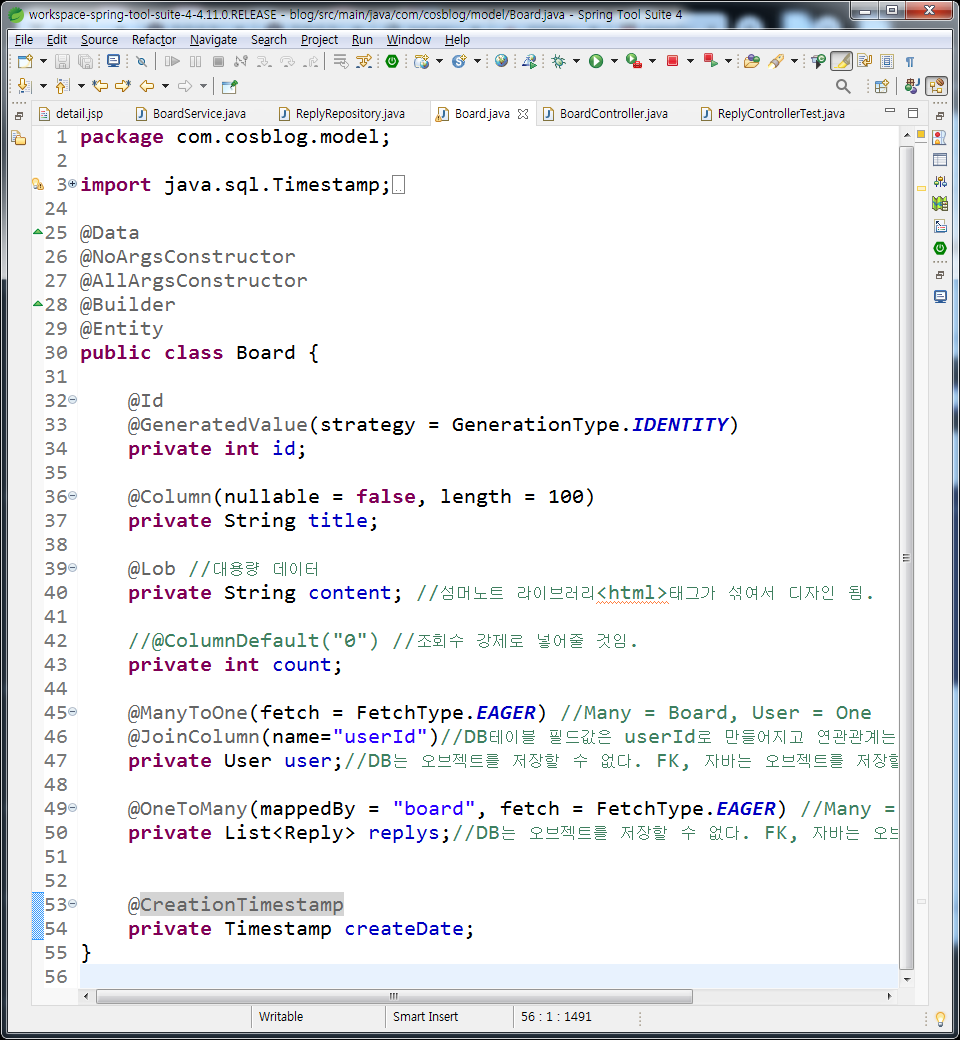This screenshot has height=1040, width=960.
Task: Click the vertical scrollbar thumb
Action: (906, 557)
